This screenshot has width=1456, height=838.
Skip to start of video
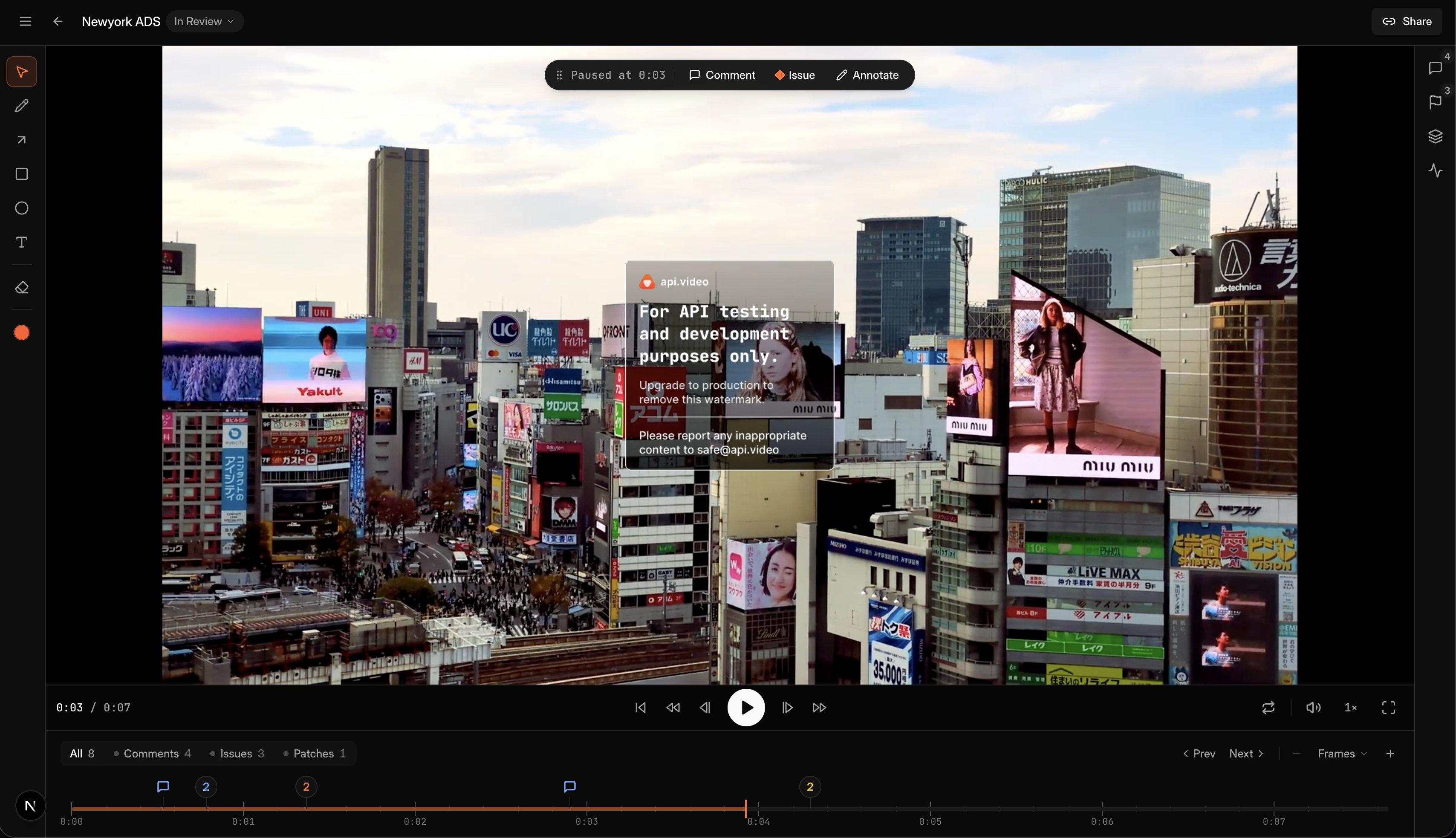(641, 707)
